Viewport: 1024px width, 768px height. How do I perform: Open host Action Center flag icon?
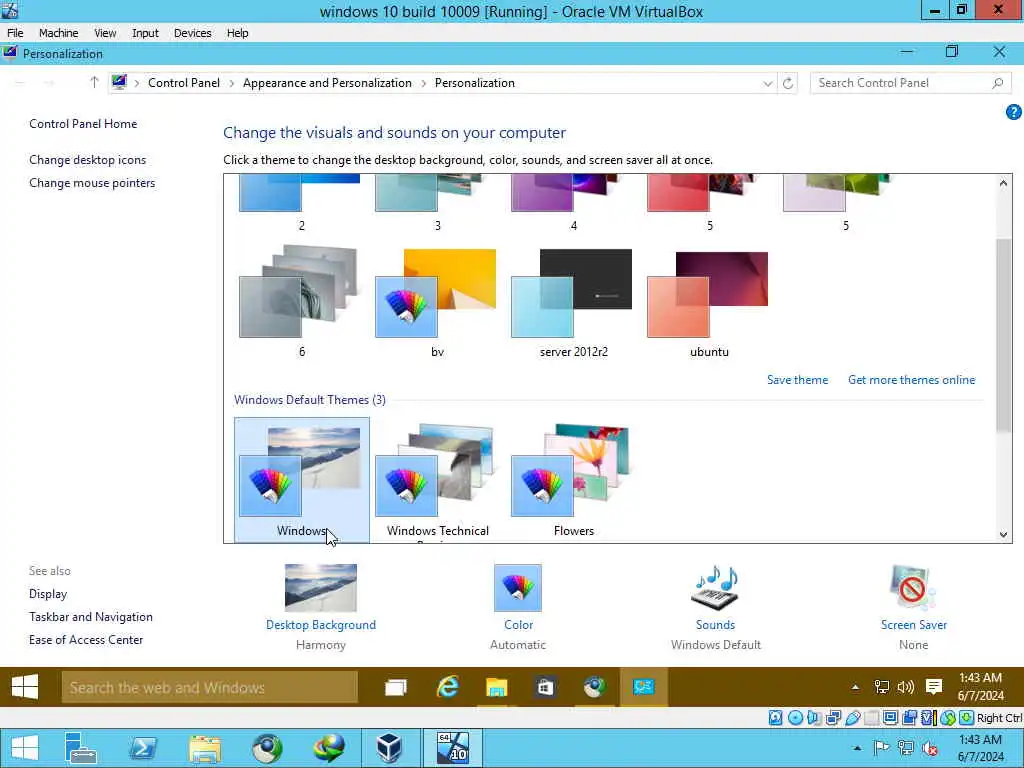(x=881, y=748)
